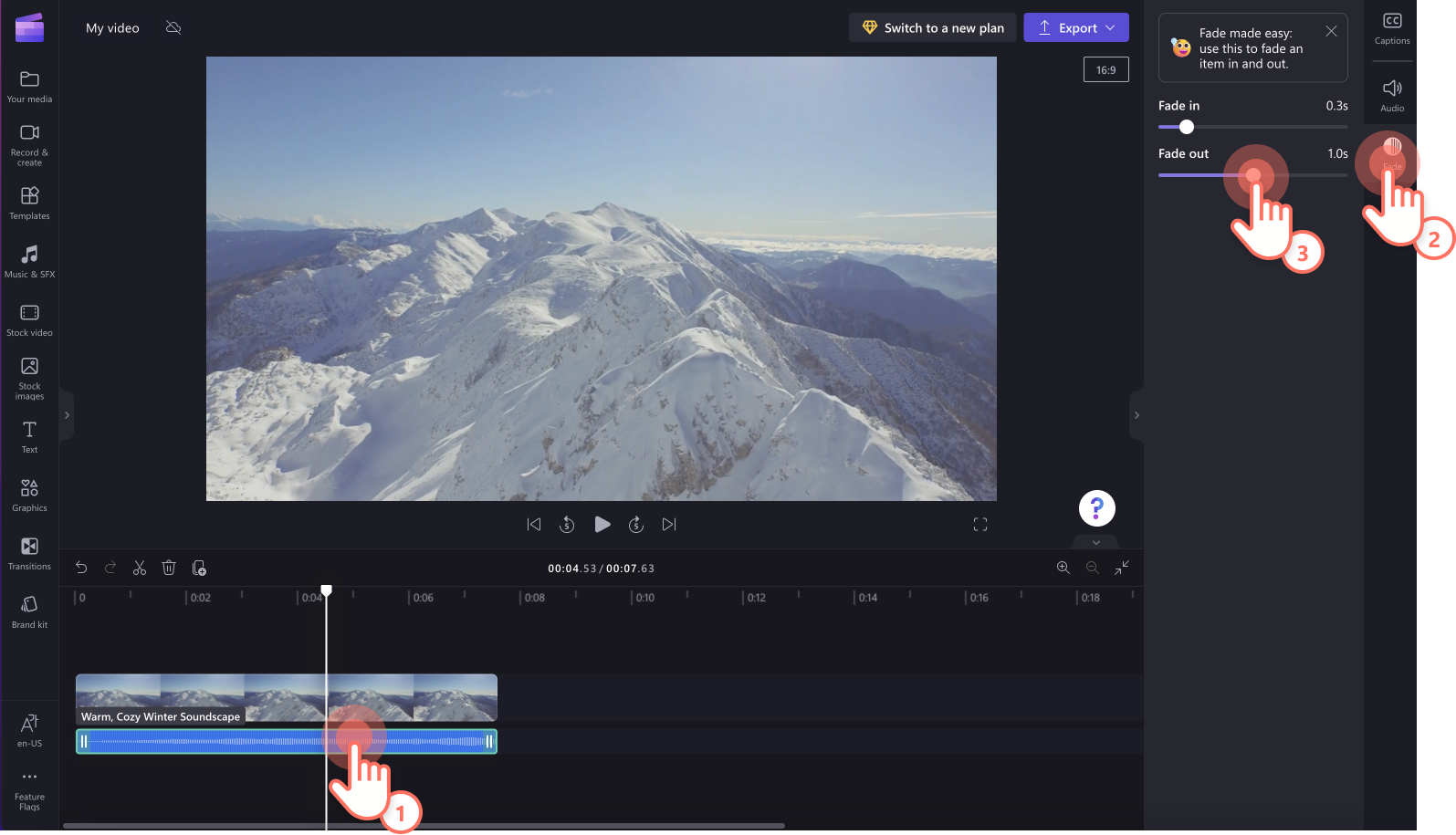The image size is (1456, 835).
Task: Click the Fade out 1.0s value
Action: [1337, 154]
